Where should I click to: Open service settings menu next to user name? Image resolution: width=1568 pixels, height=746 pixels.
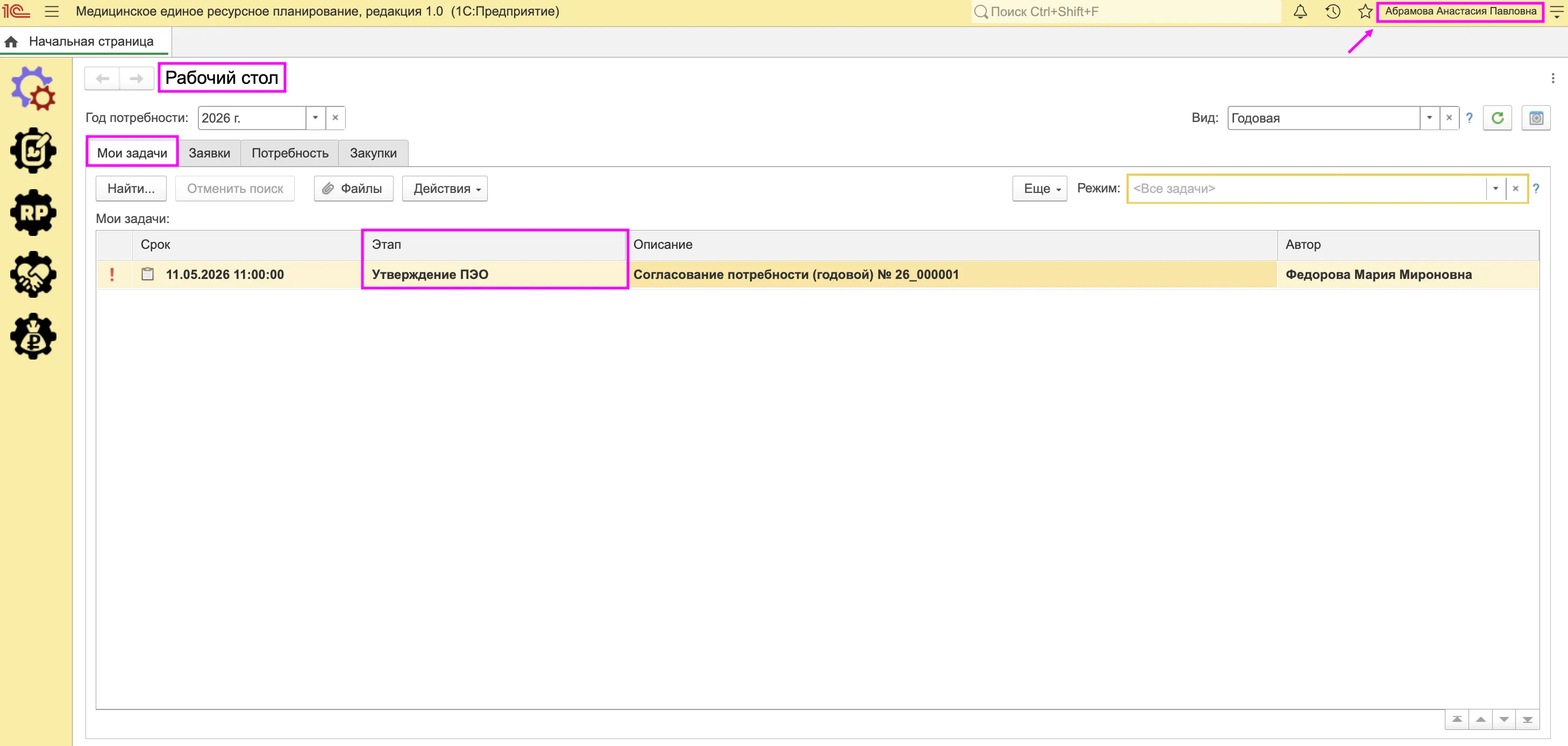[1556, 12]
